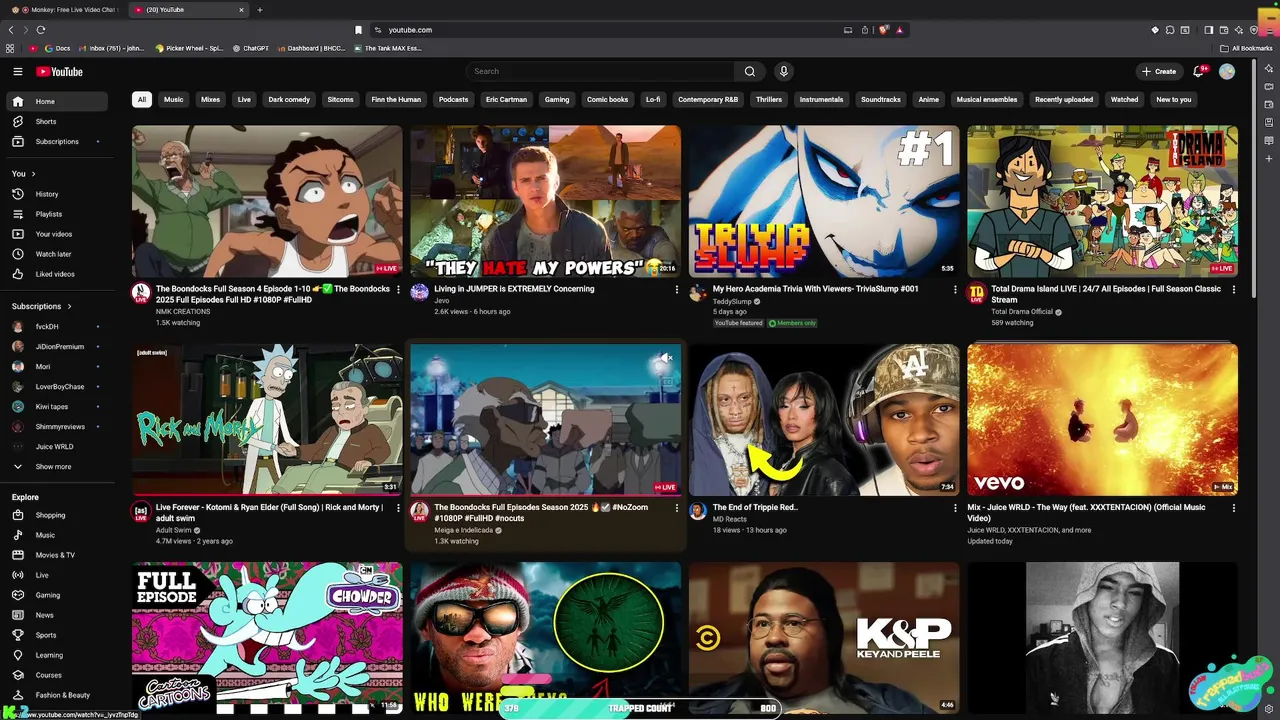Open the Juice WRLD subscription
The width and height of the screenshot is (1280, 720).
tap(57, 446)
